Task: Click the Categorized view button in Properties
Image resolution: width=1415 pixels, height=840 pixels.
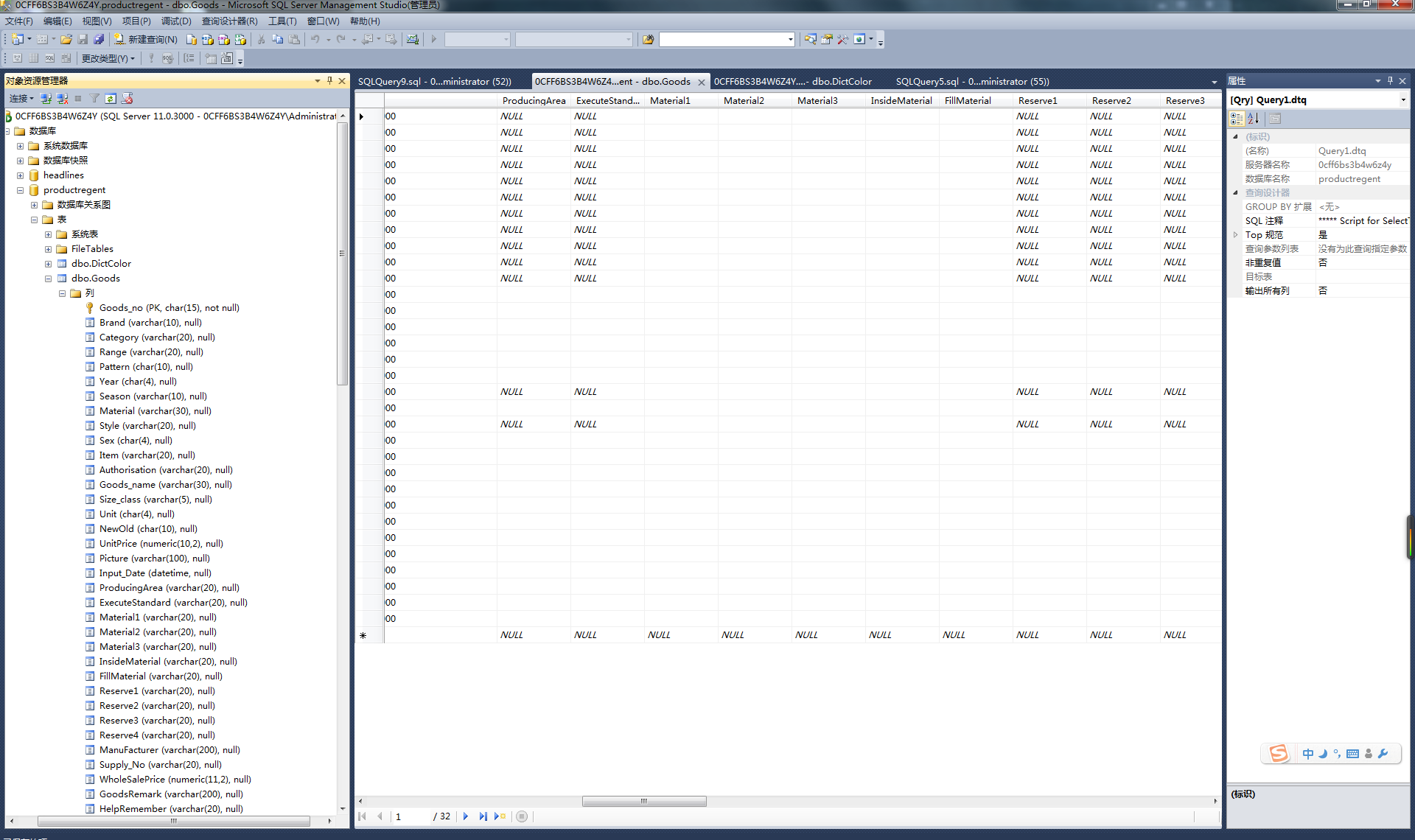Action: tap(1237, 118)
